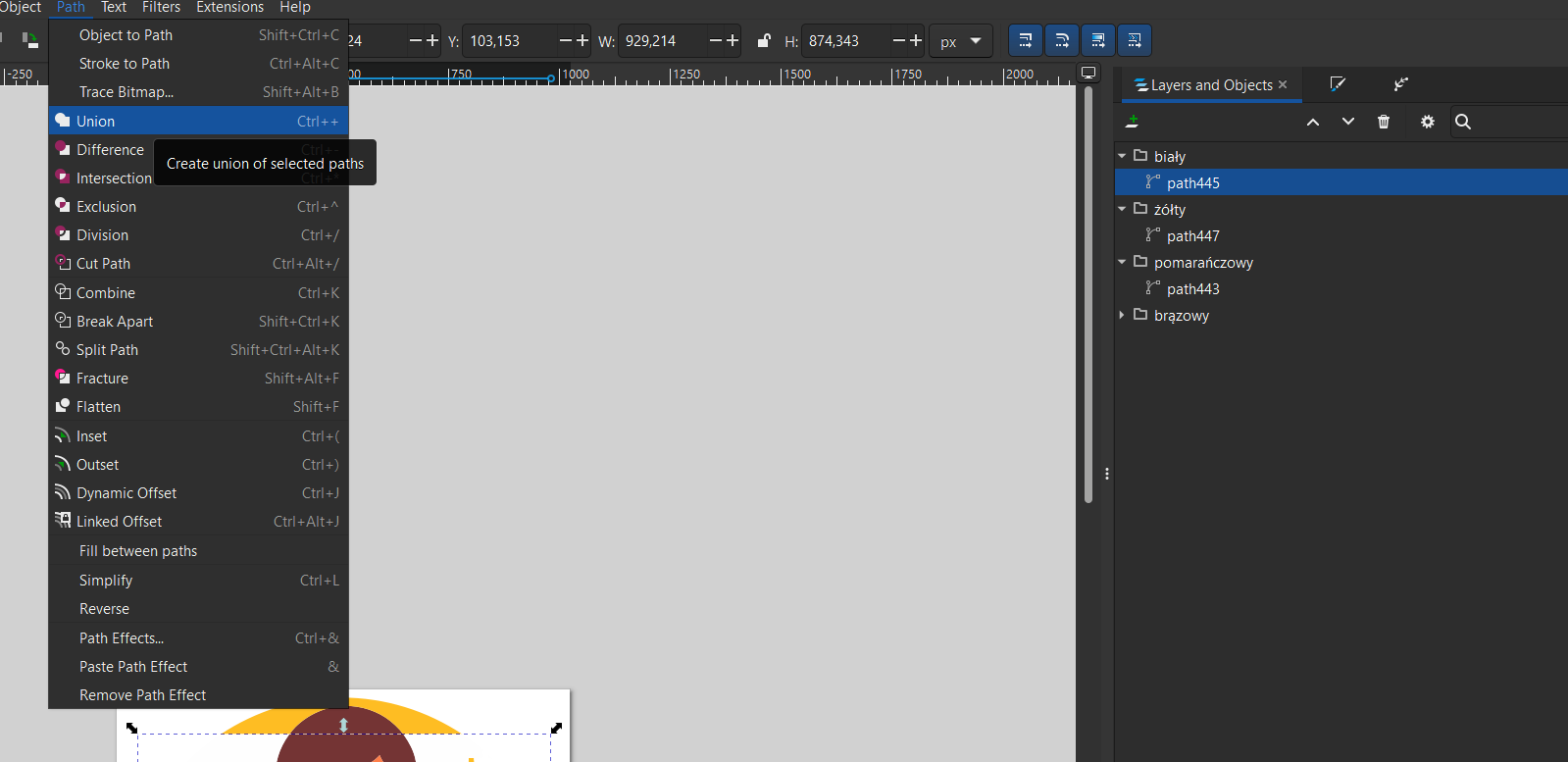This screenshot has height=762, width=1568.
Task: Choose Object to Path entry
Action: tap(198, 34)
